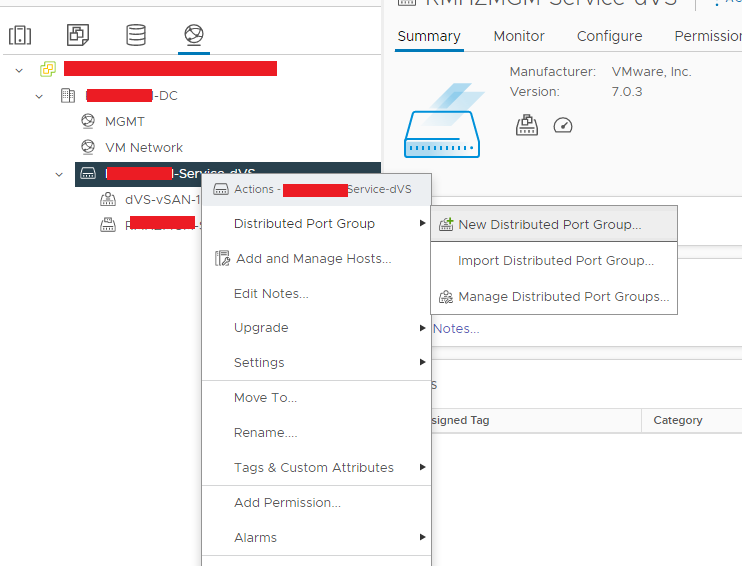Expand the Upgrade submenu arrow
This screenshot has height=566, width=742.
pyautogui.click(x=422, y=327)
